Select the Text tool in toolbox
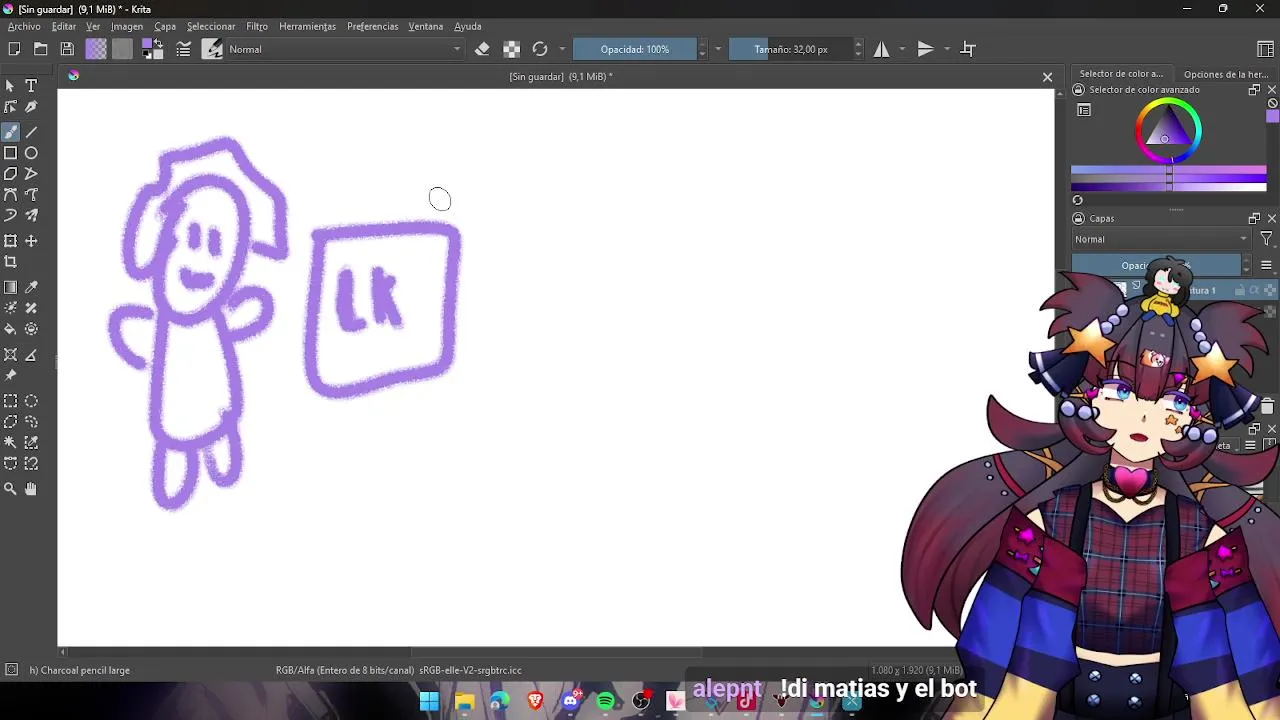 pos(31,86)
